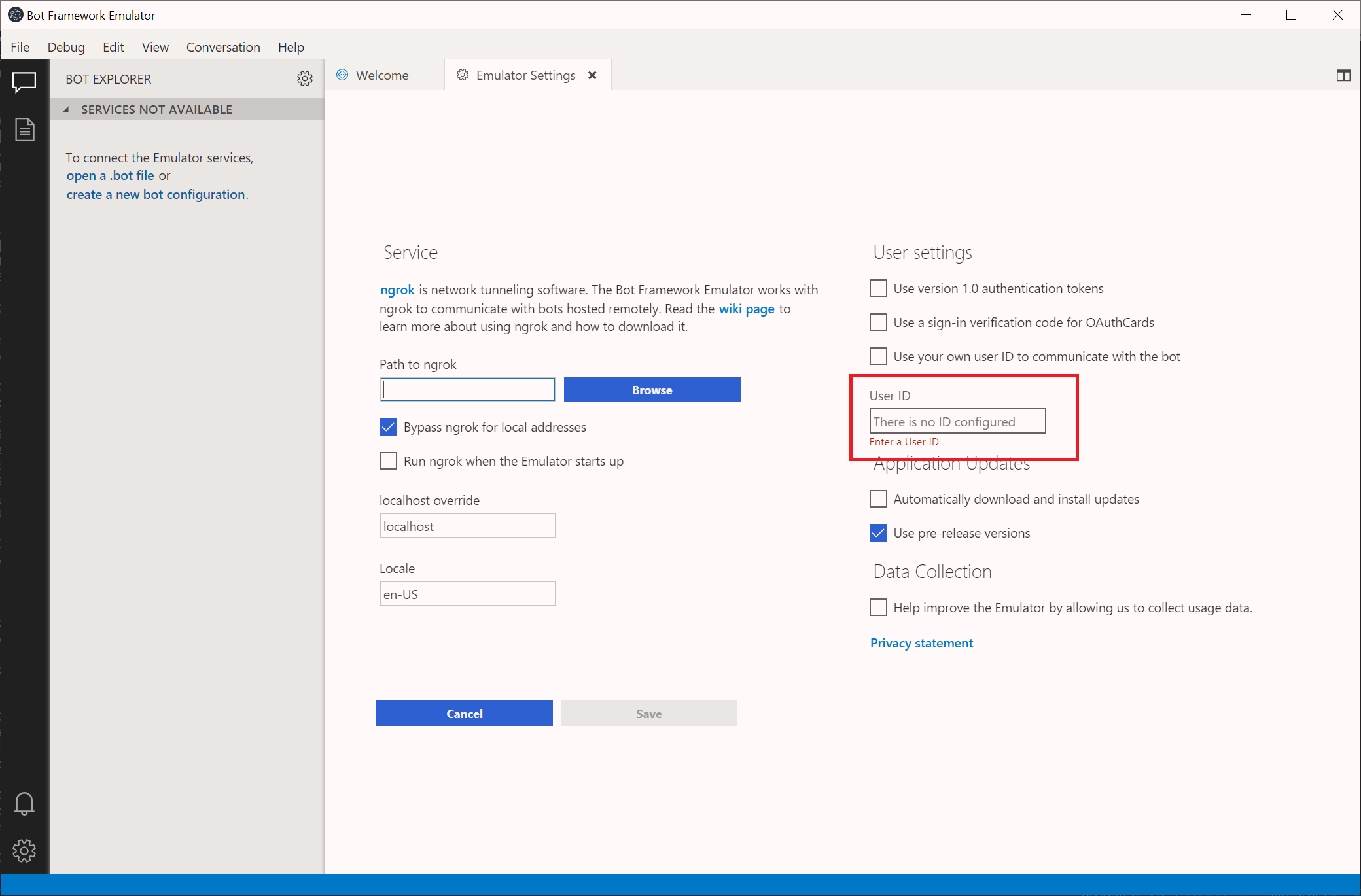Toggle Bypass ngrok for local addresses
The width and height of the screenshot is (1361, 896).
pos(388,427)
